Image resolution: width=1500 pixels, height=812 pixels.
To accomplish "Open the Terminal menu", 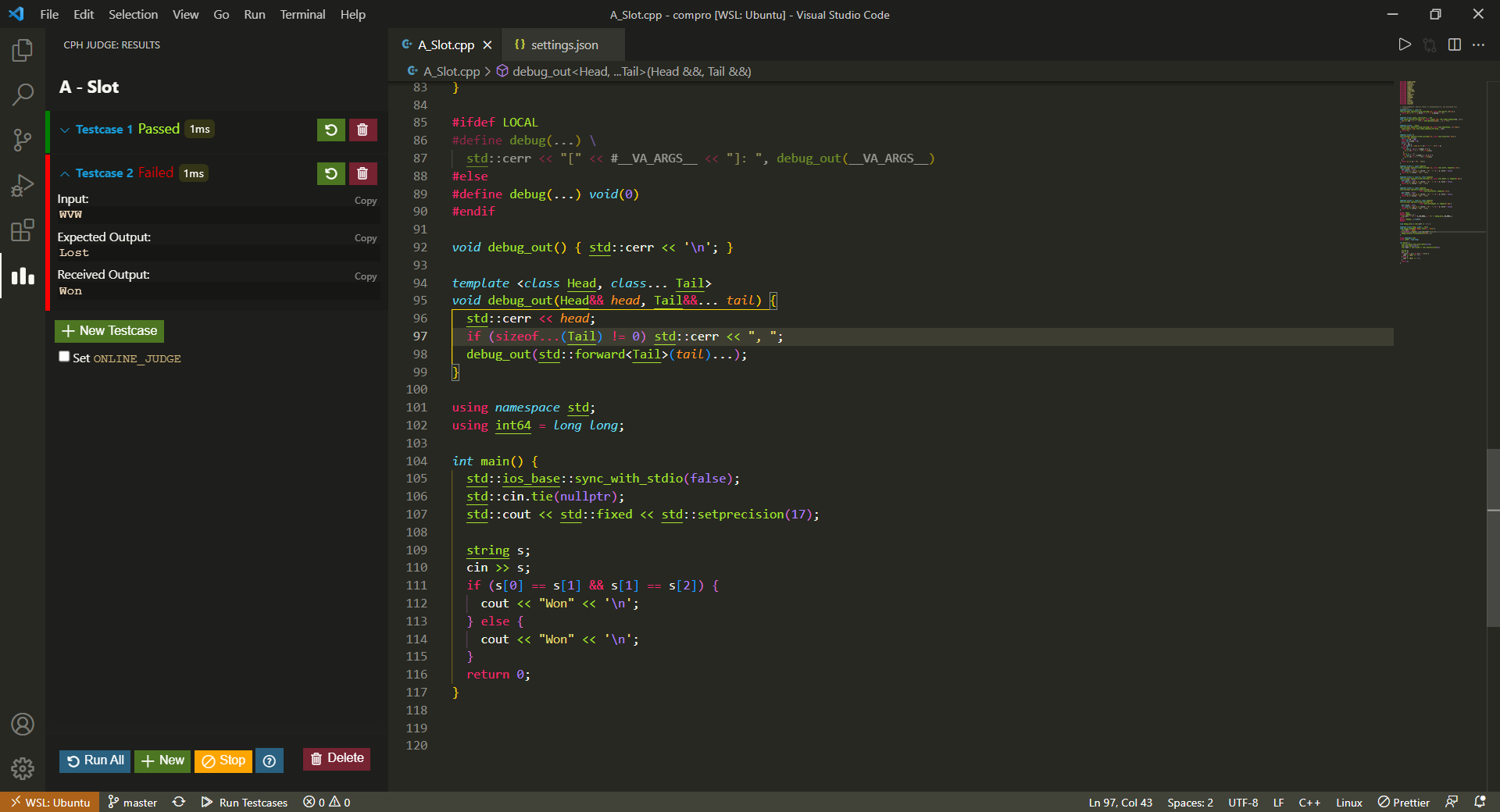I will point(302,14).
